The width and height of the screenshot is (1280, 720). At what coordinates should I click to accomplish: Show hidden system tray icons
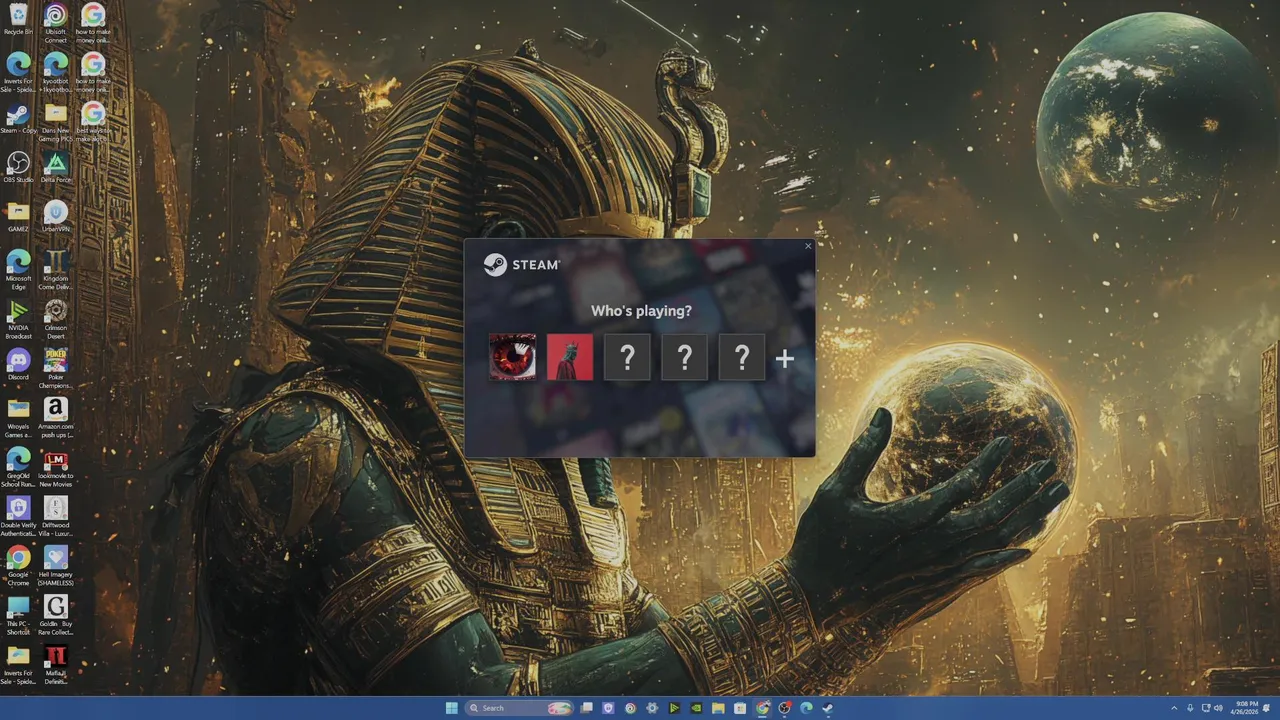click(x=1174, y=708)
